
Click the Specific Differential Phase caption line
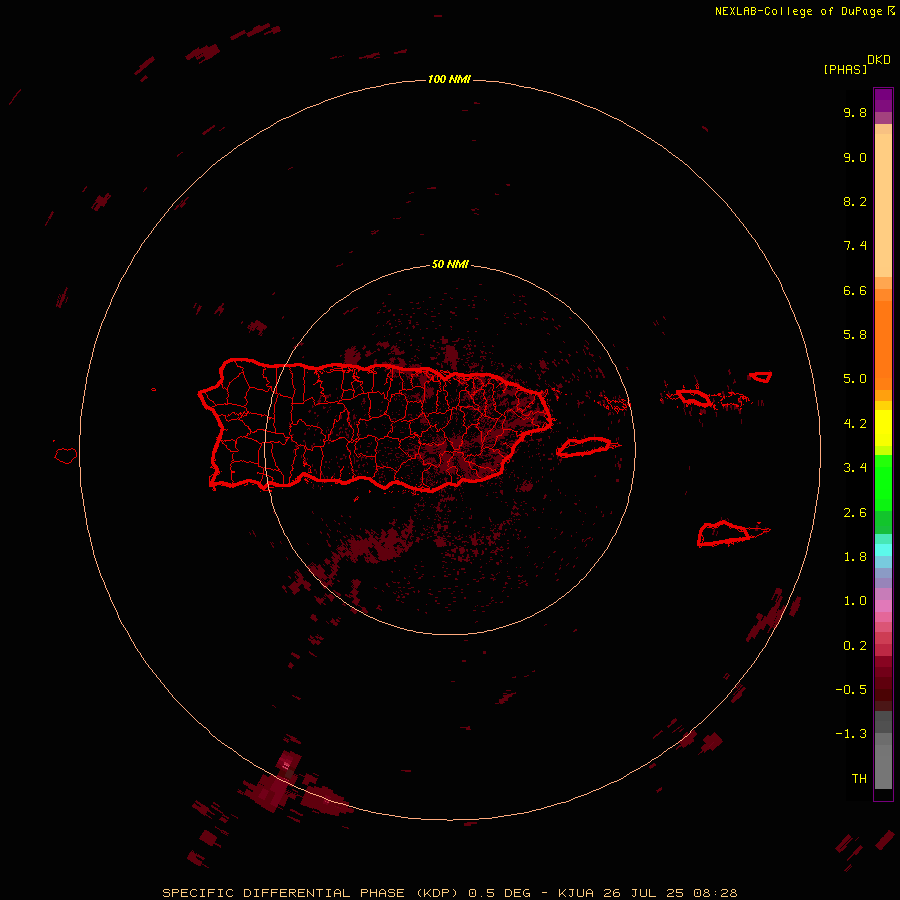point(449,893)
